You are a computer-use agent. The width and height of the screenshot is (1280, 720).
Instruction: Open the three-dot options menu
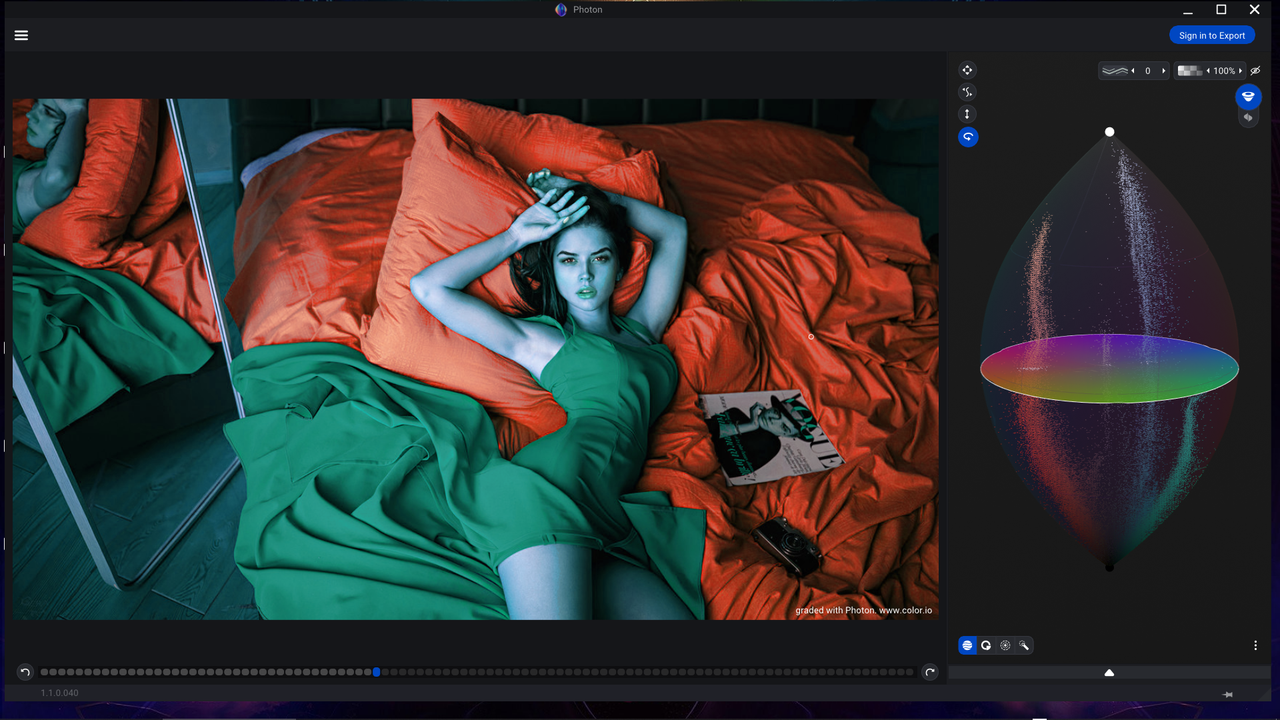(x=1255, y=646)
